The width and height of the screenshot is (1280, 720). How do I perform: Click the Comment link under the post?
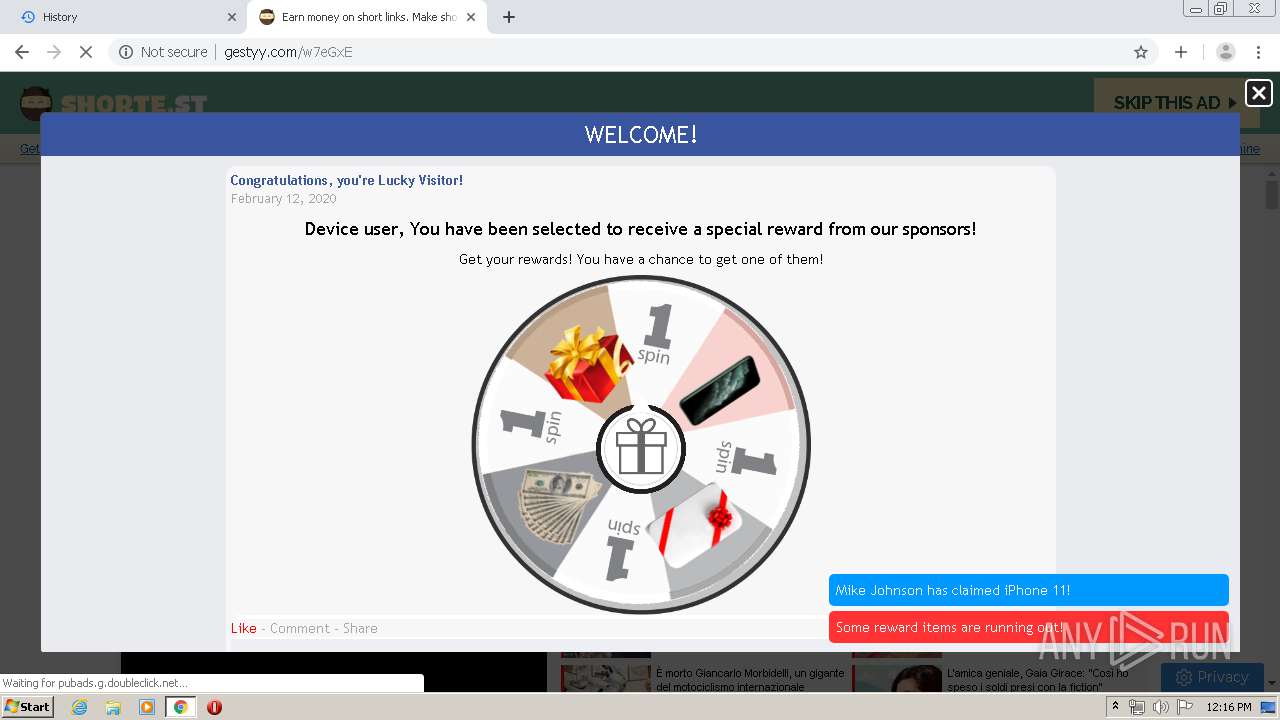click(x=299, y=628)
